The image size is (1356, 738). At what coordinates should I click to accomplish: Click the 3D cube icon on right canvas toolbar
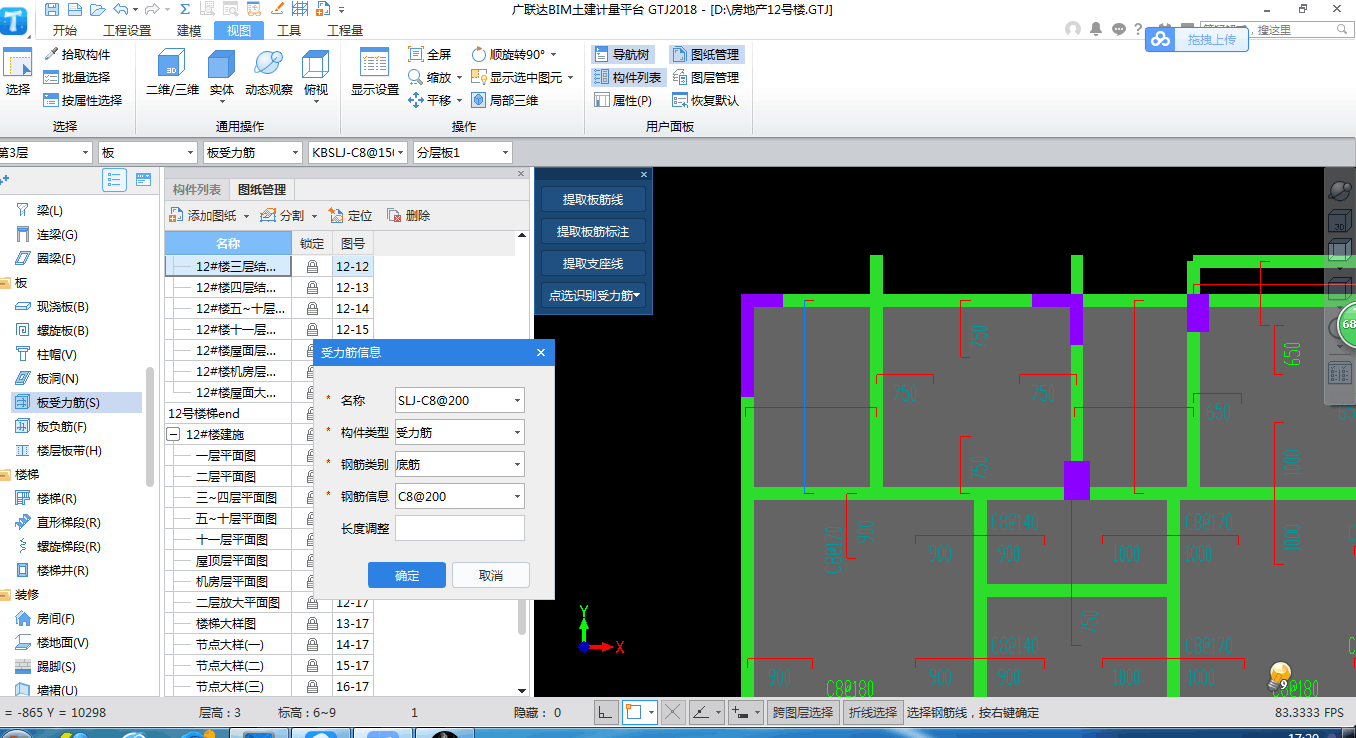click(x=1339, y=223)
